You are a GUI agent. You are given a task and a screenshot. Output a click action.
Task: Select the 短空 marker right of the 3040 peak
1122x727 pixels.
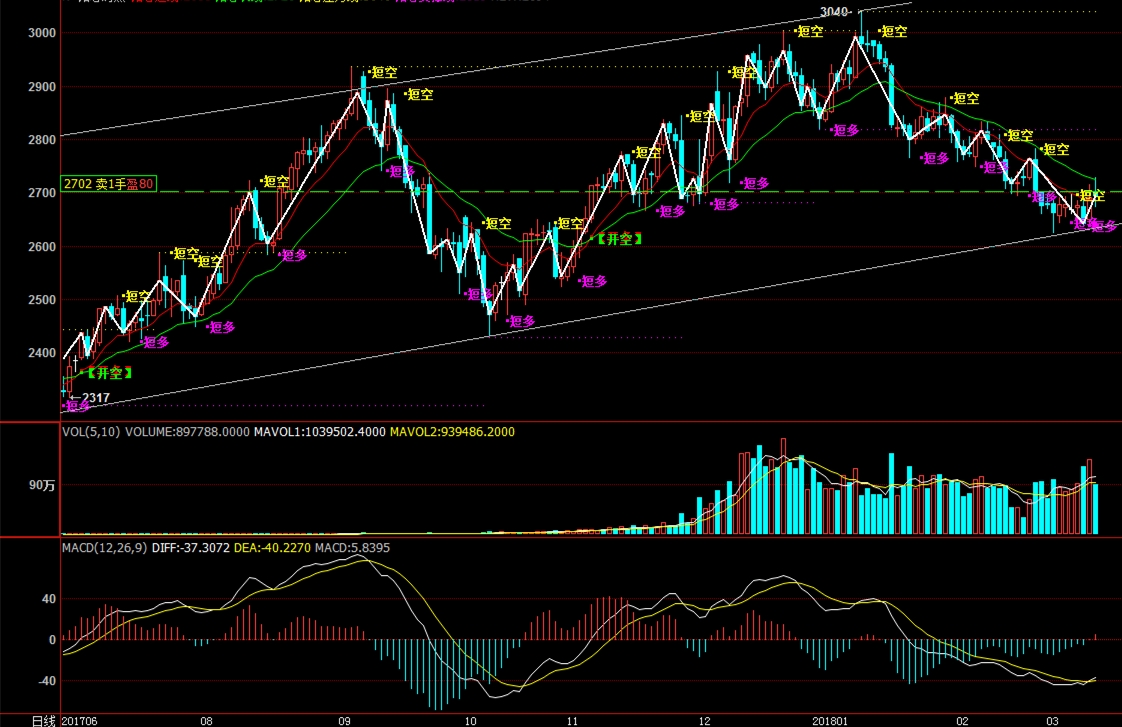(x=892, y=31)
